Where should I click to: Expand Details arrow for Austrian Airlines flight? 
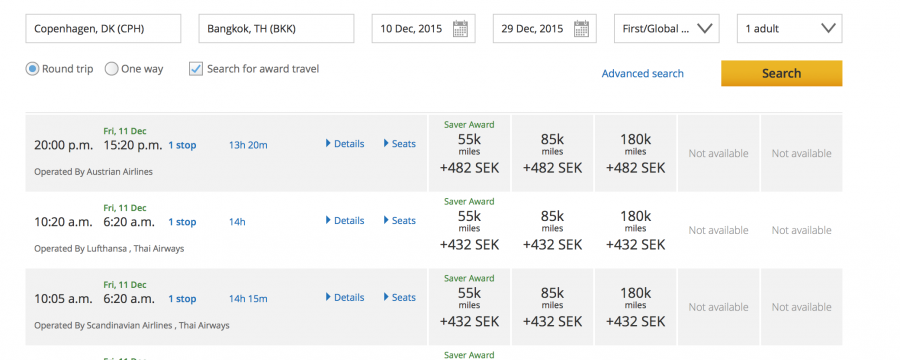[345, 144]
